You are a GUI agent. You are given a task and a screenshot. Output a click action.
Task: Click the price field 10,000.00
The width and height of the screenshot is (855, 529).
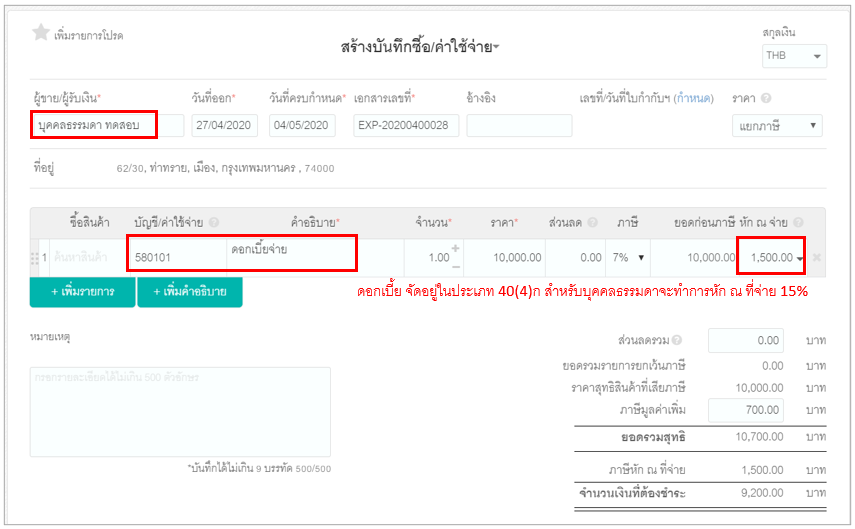(504, 257)
